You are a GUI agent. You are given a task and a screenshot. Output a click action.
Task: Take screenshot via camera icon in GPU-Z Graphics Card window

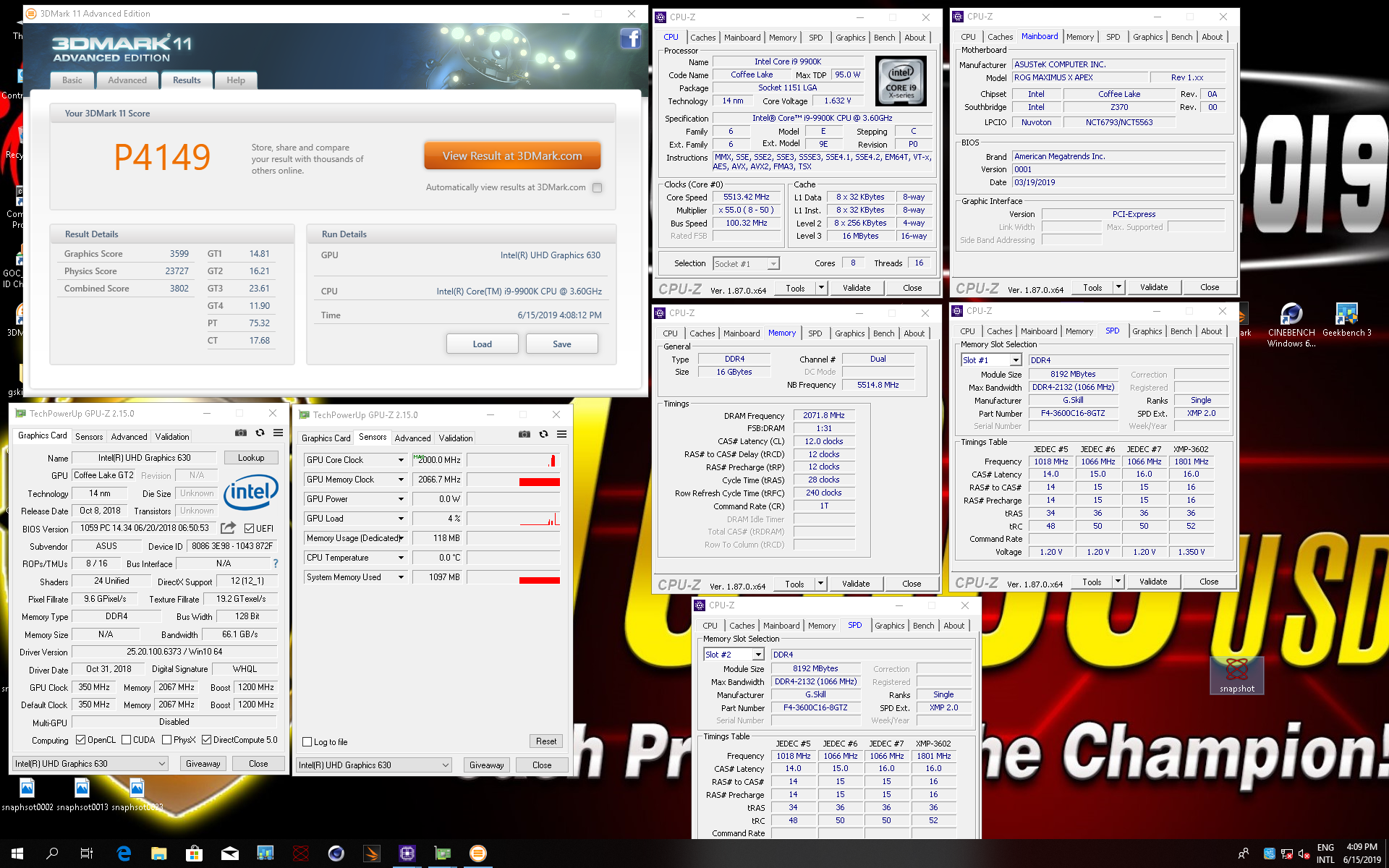tap(241, 433)
